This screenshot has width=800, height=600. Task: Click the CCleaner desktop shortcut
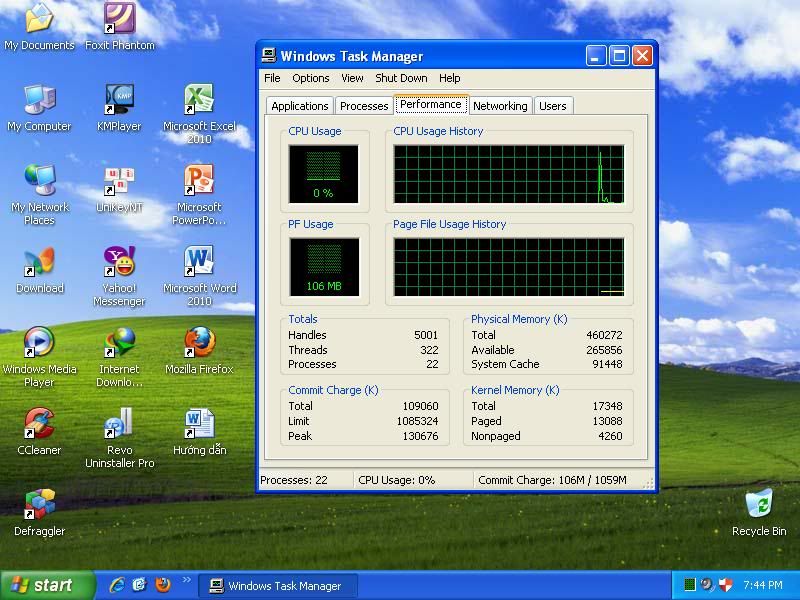39,432
